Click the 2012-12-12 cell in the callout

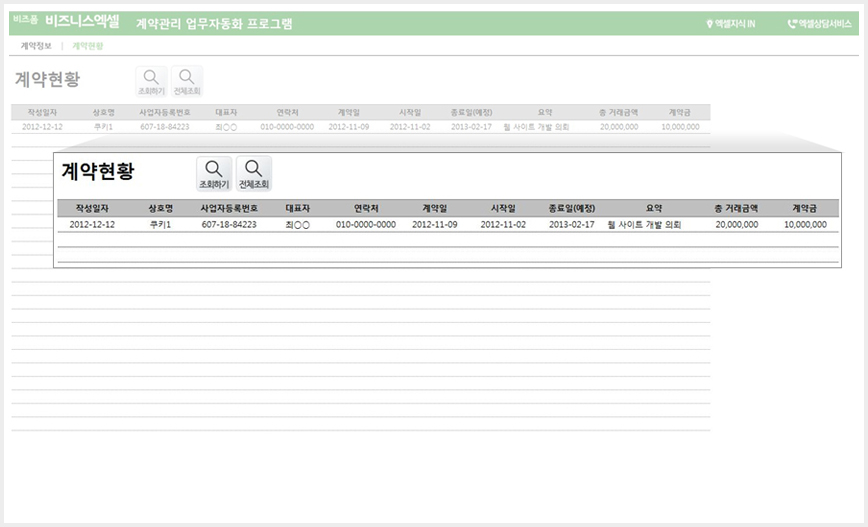92,224
